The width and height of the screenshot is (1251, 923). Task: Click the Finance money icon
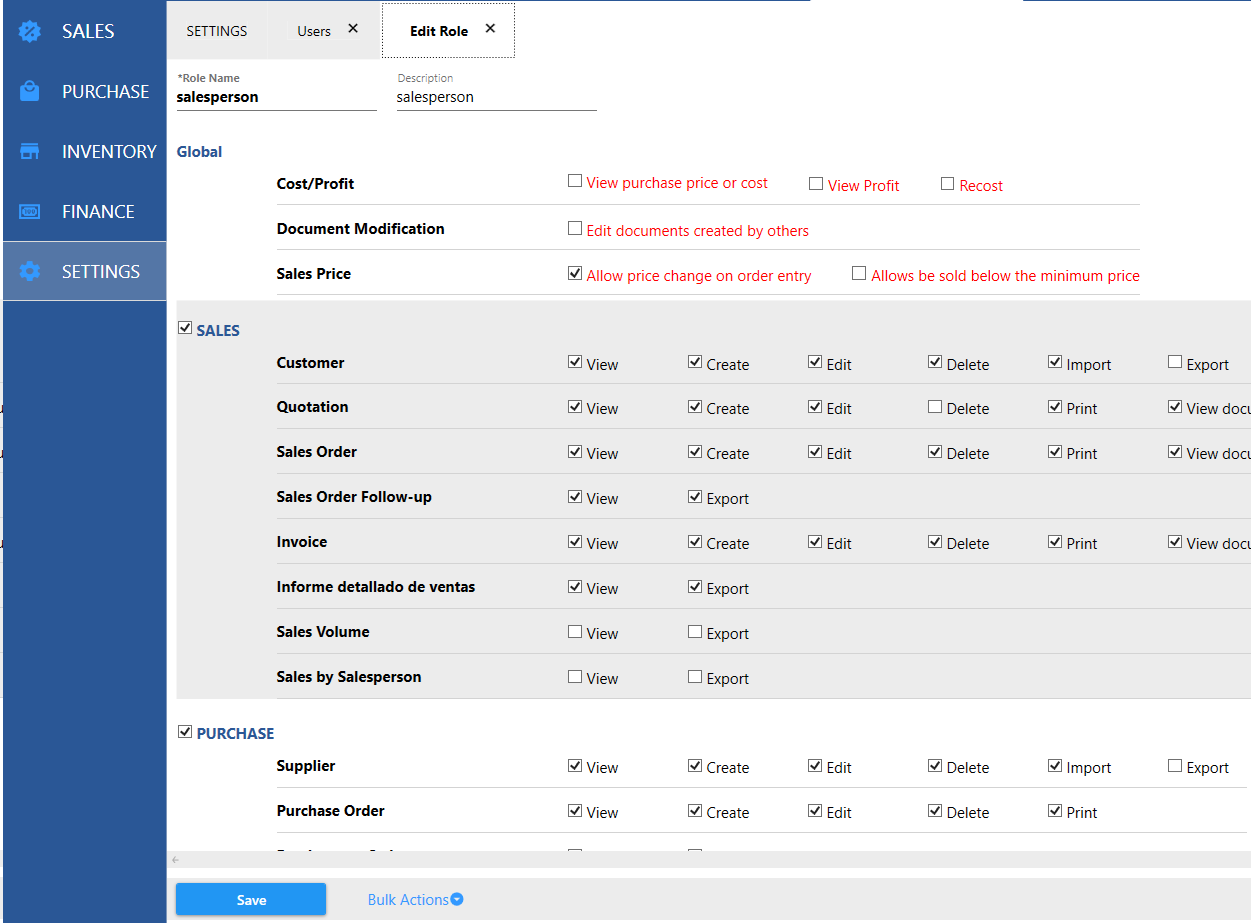click(30, 212)
